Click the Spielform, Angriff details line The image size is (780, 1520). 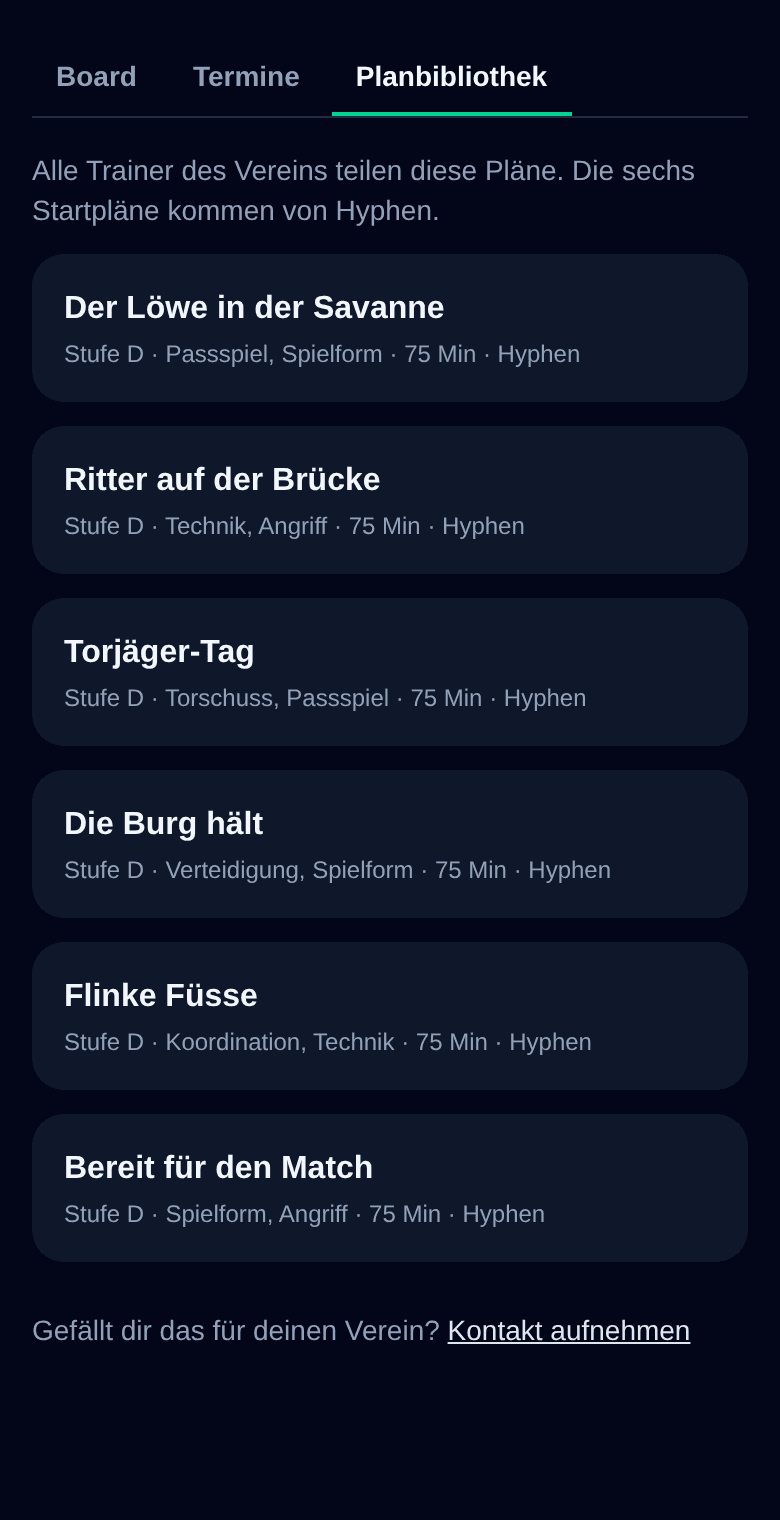304,1214
